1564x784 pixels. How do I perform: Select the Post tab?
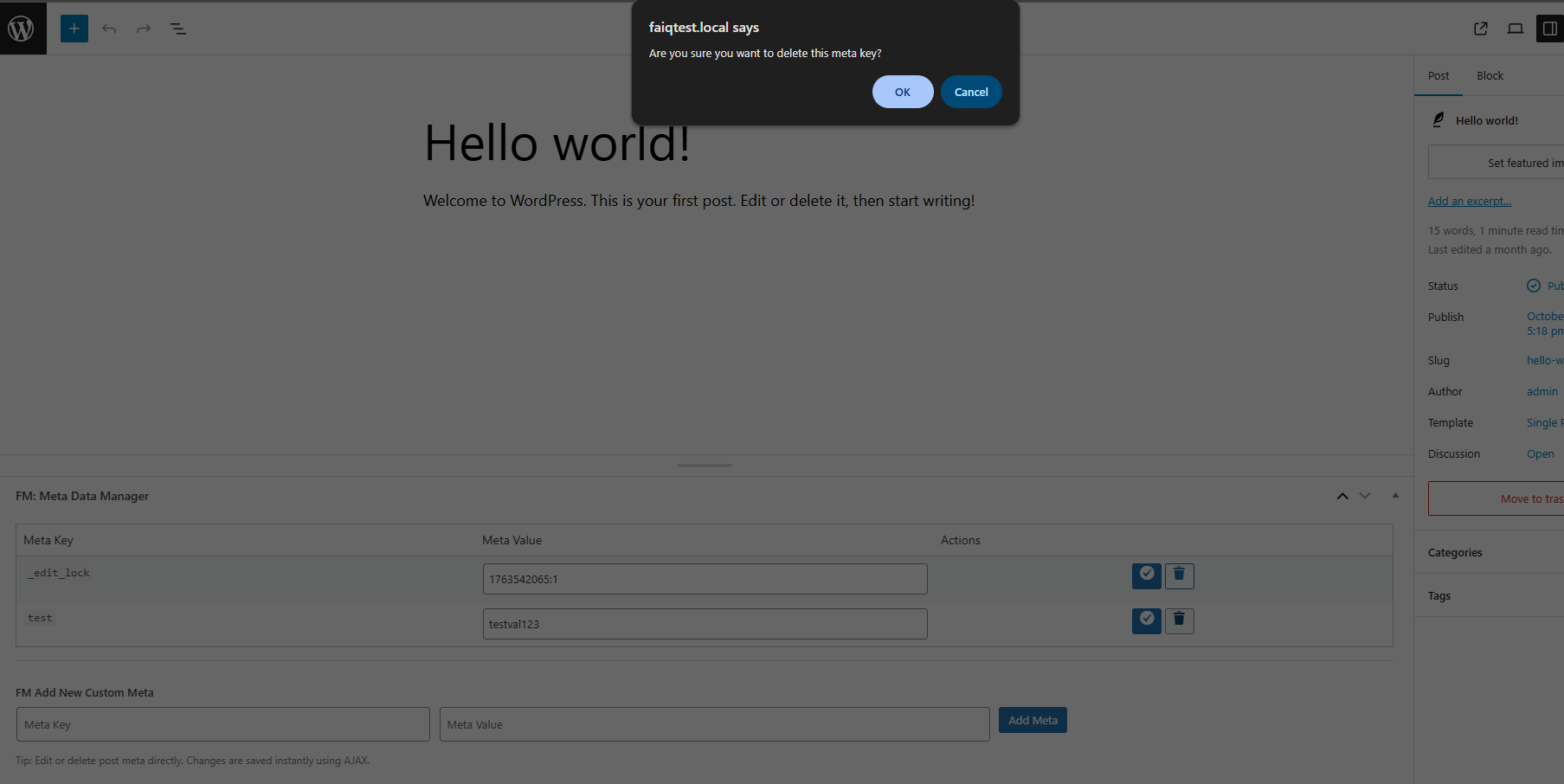click(1438, 75)
